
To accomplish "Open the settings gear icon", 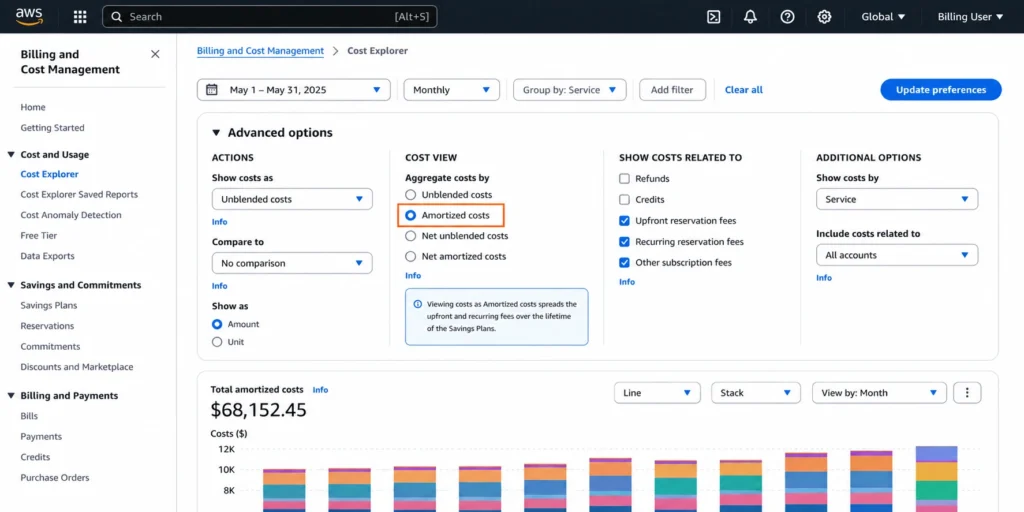I will pos(824,17).
